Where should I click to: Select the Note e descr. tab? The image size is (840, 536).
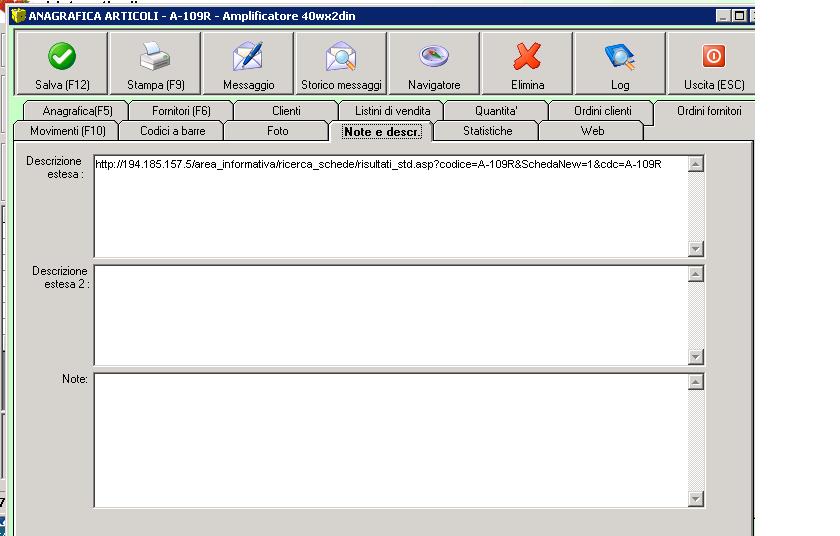click(x=381, y=131)
